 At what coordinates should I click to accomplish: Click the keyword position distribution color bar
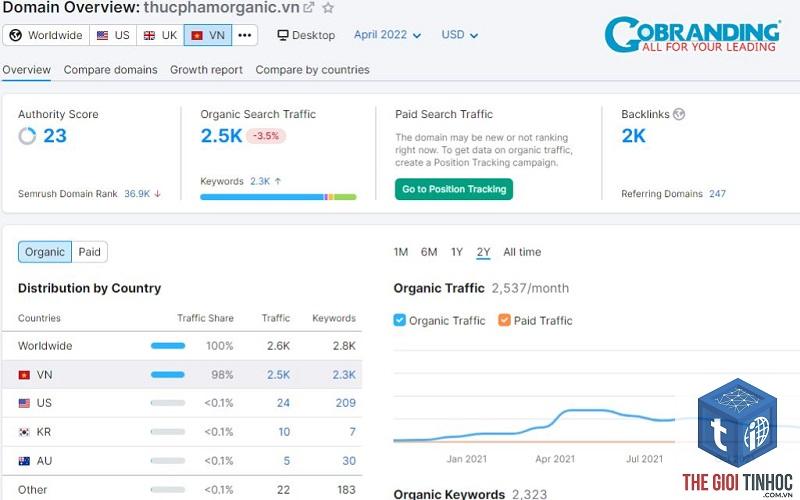click(278, 197)
